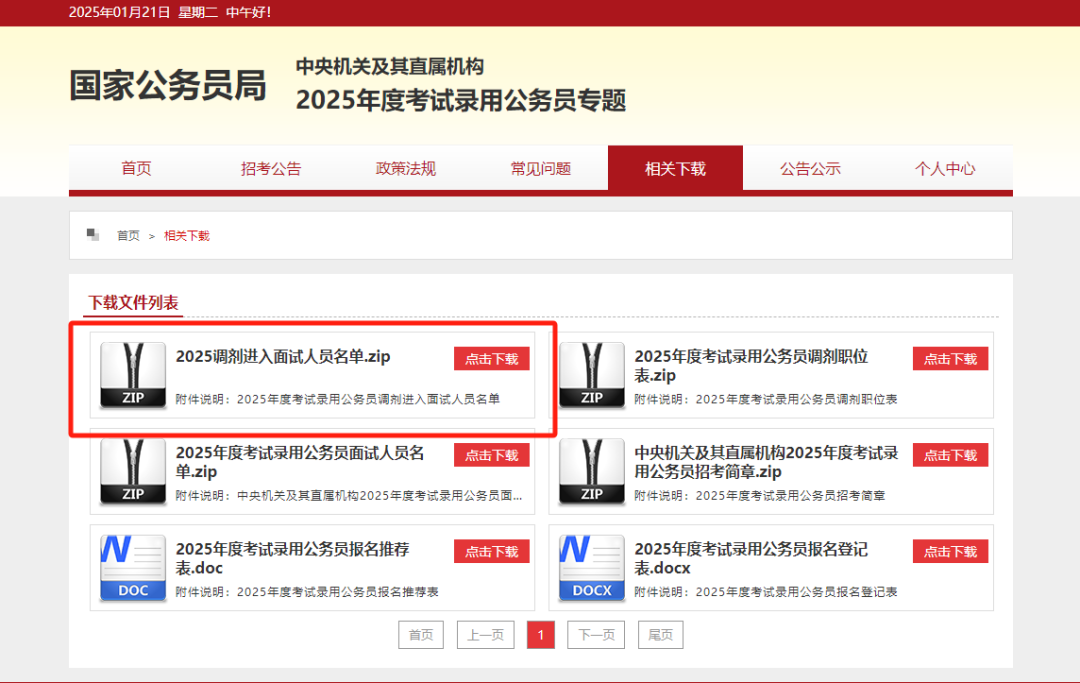Viewport: 1080px width, 683px height.
Task: Open the 首页 navigation tab
Action: 136,168
